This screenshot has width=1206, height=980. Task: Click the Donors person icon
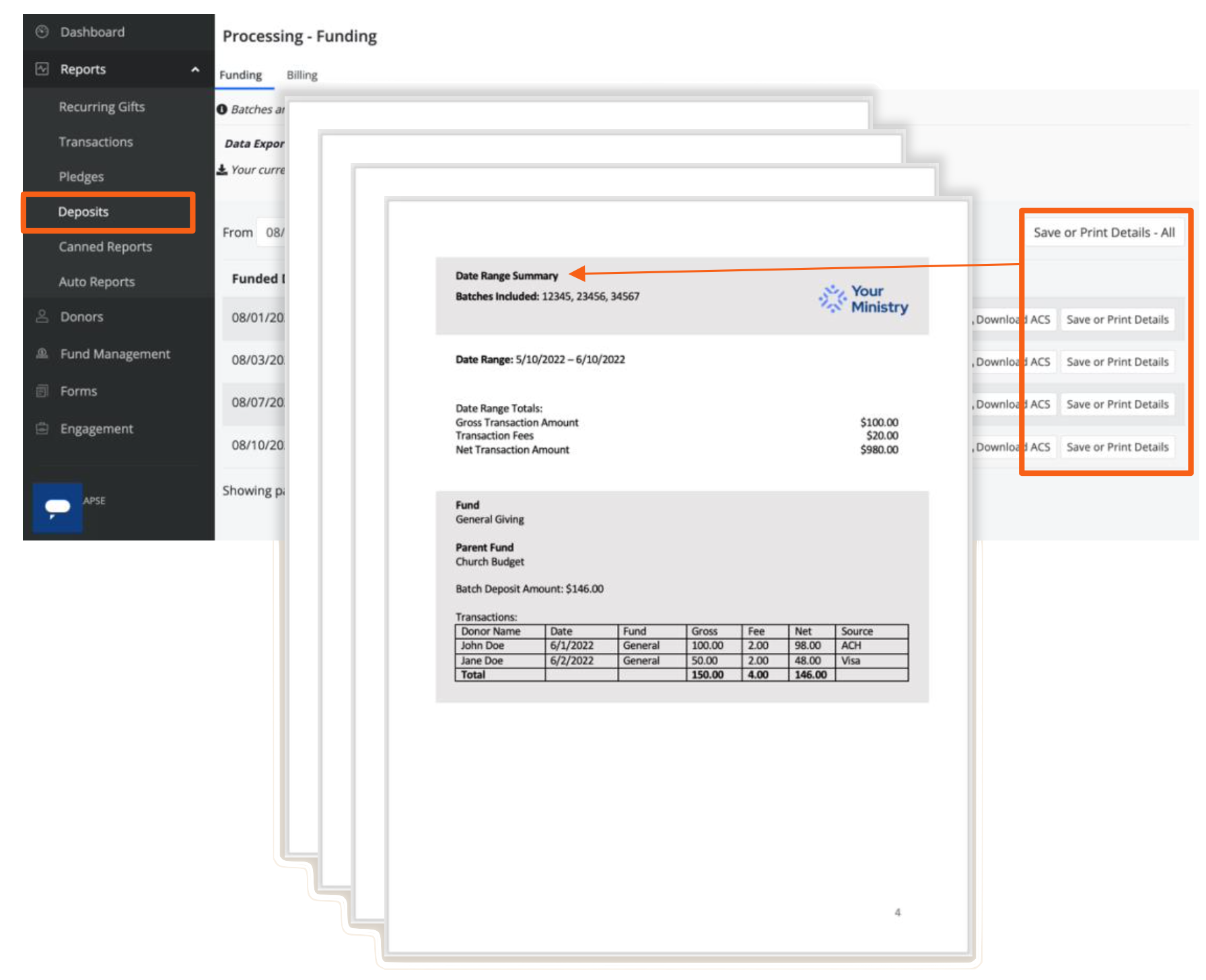pos(42,316)
